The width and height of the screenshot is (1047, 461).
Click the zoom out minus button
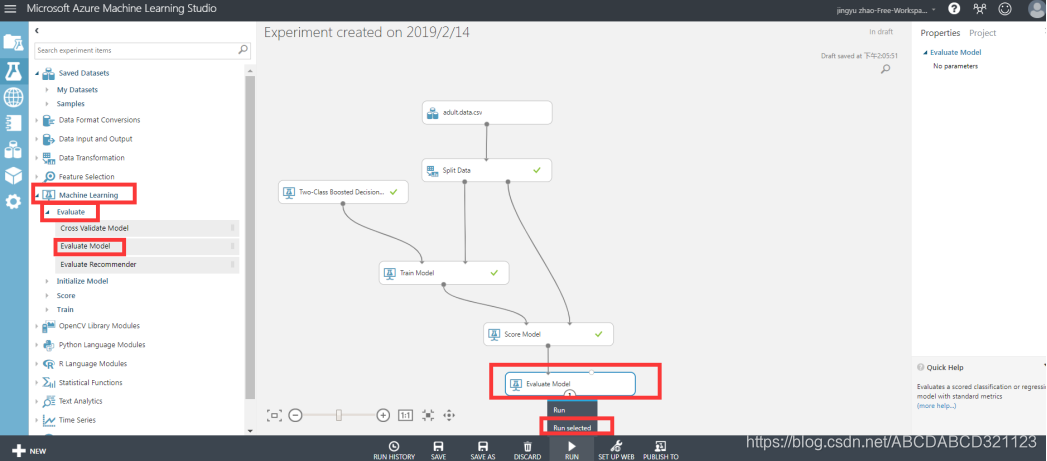(295, 415)
